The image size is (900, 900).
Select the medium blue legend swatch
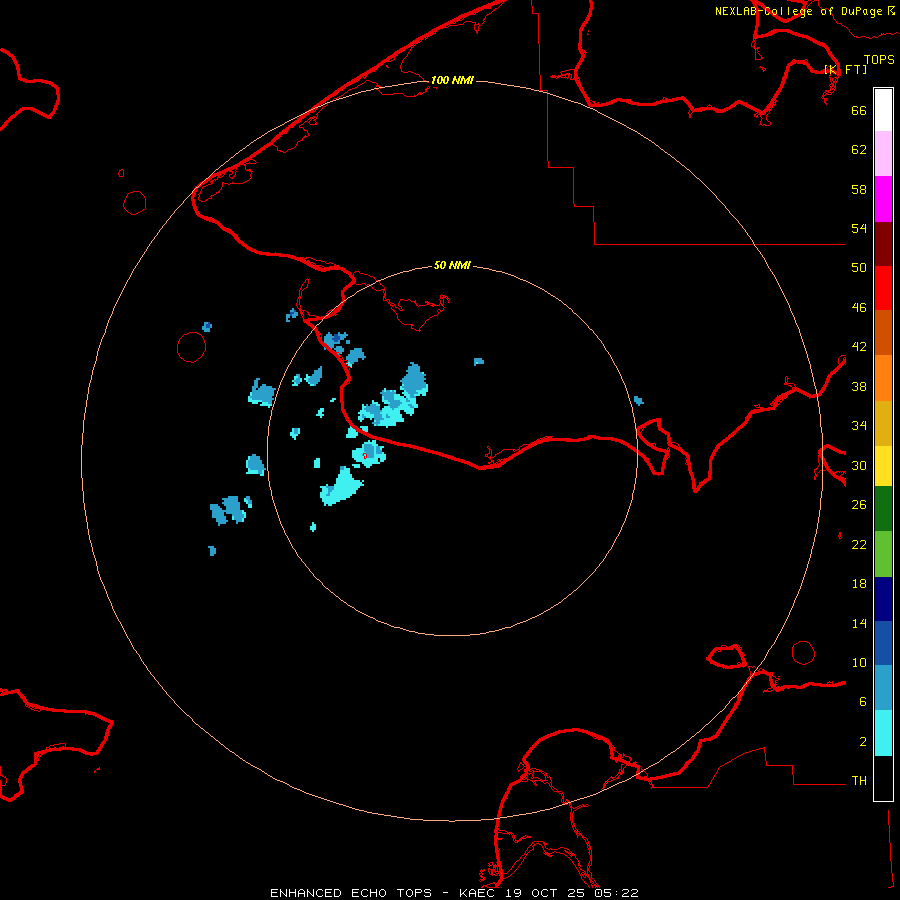click(883, 643)
